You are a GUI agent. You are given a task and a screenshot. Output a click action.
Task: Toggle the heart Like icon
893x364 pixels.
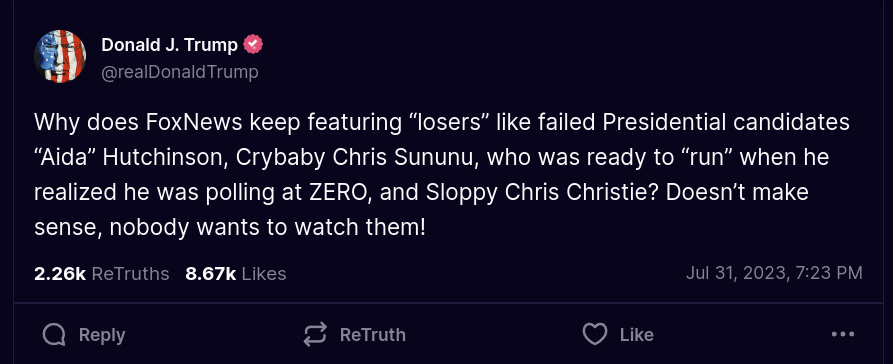pos(595,334)
